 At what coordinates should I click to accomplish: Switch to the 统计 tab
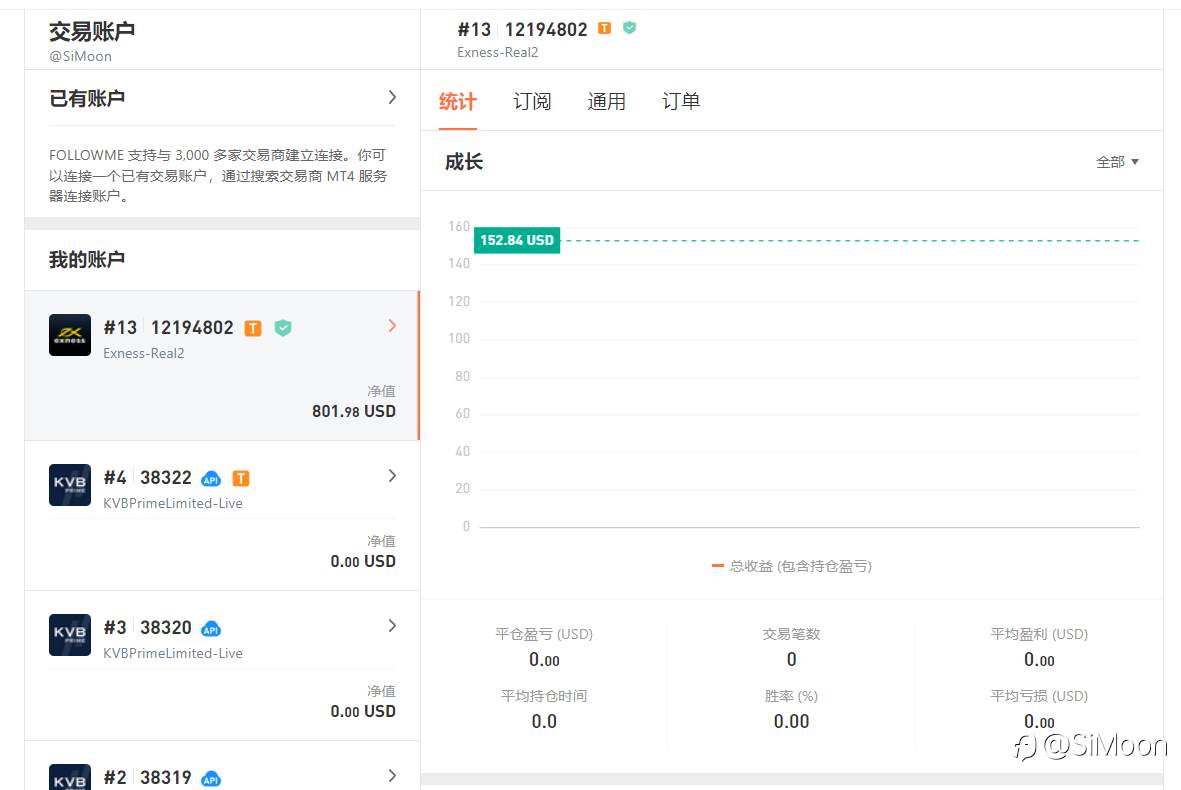[x=457, y=102]
